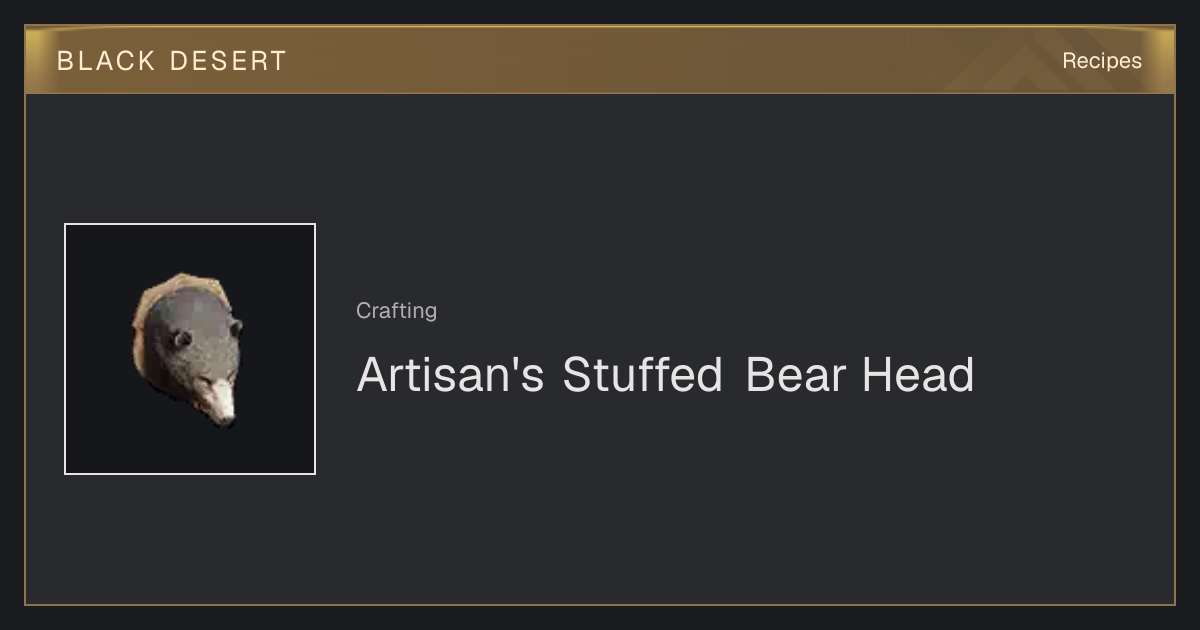Click the word "Stuffed" in the heading
This screenshot has height=630, width=1200.
tap(642, 375)
